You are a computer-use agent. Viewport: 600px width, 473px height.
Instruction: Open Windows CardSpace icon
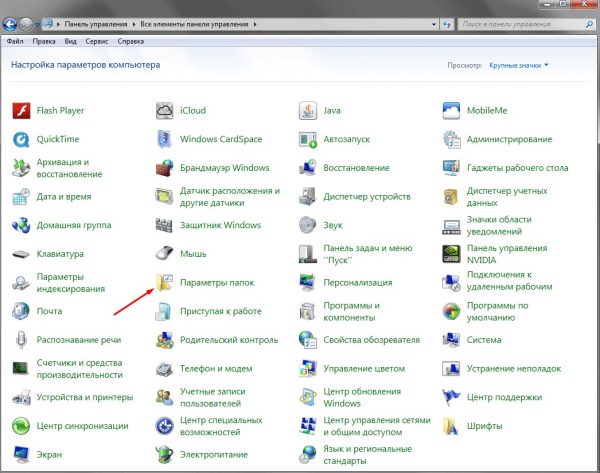pyautogui.click(x=165, y=139)
